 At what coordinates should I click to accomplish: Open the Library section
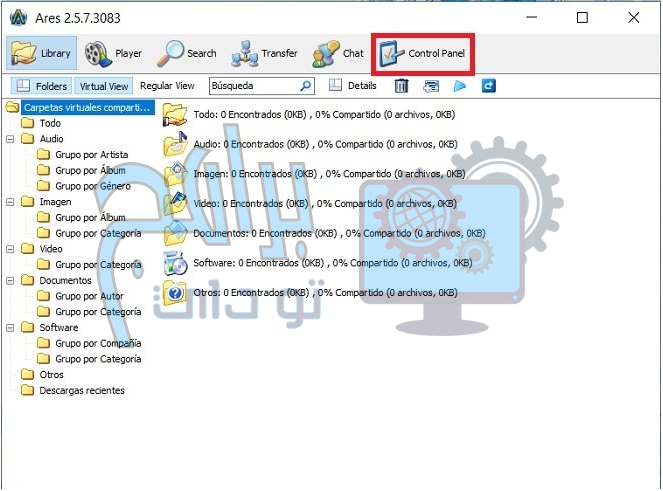click(x=39, y=53)
